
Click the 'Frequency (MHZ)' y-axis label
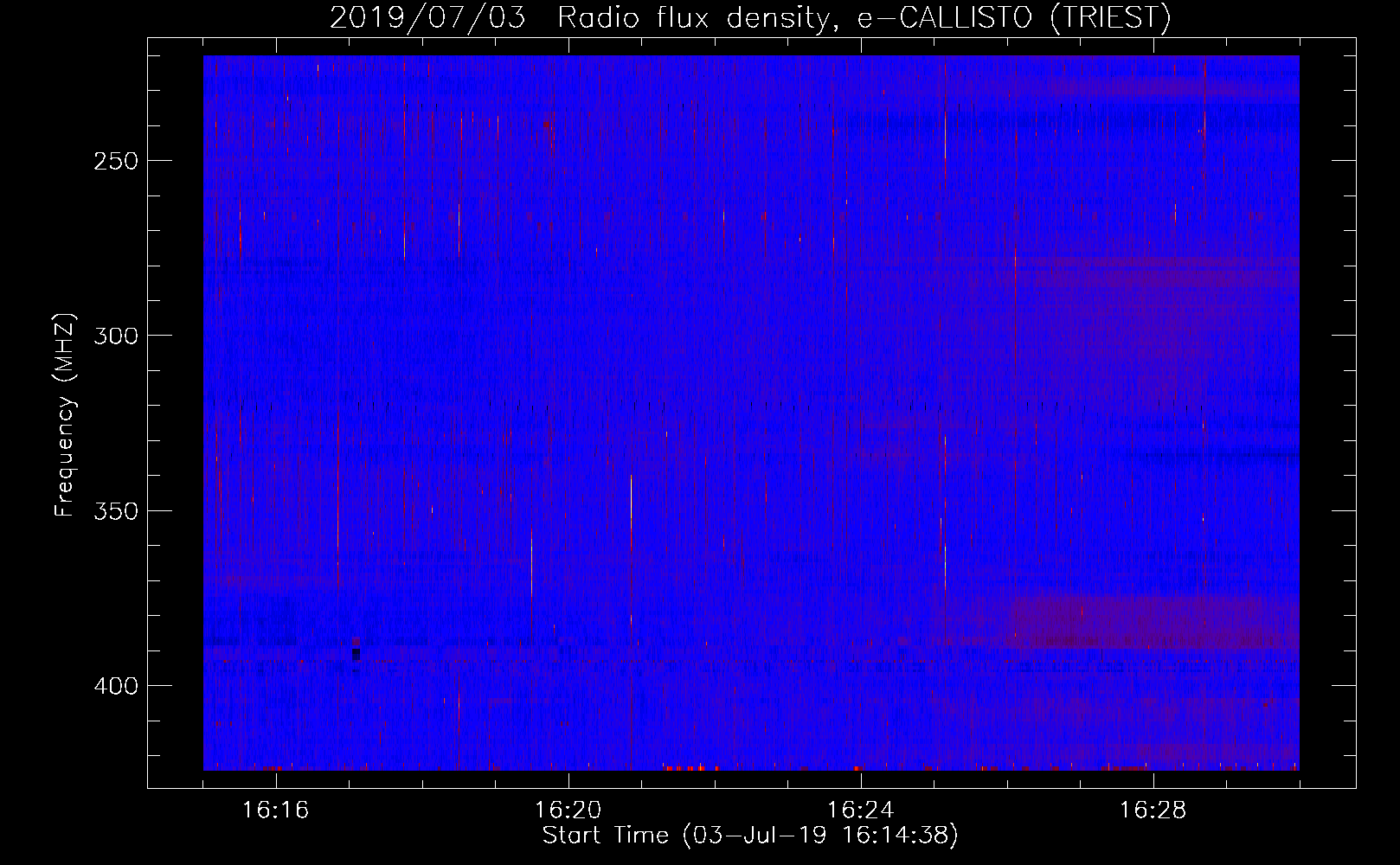pos(65,415)
